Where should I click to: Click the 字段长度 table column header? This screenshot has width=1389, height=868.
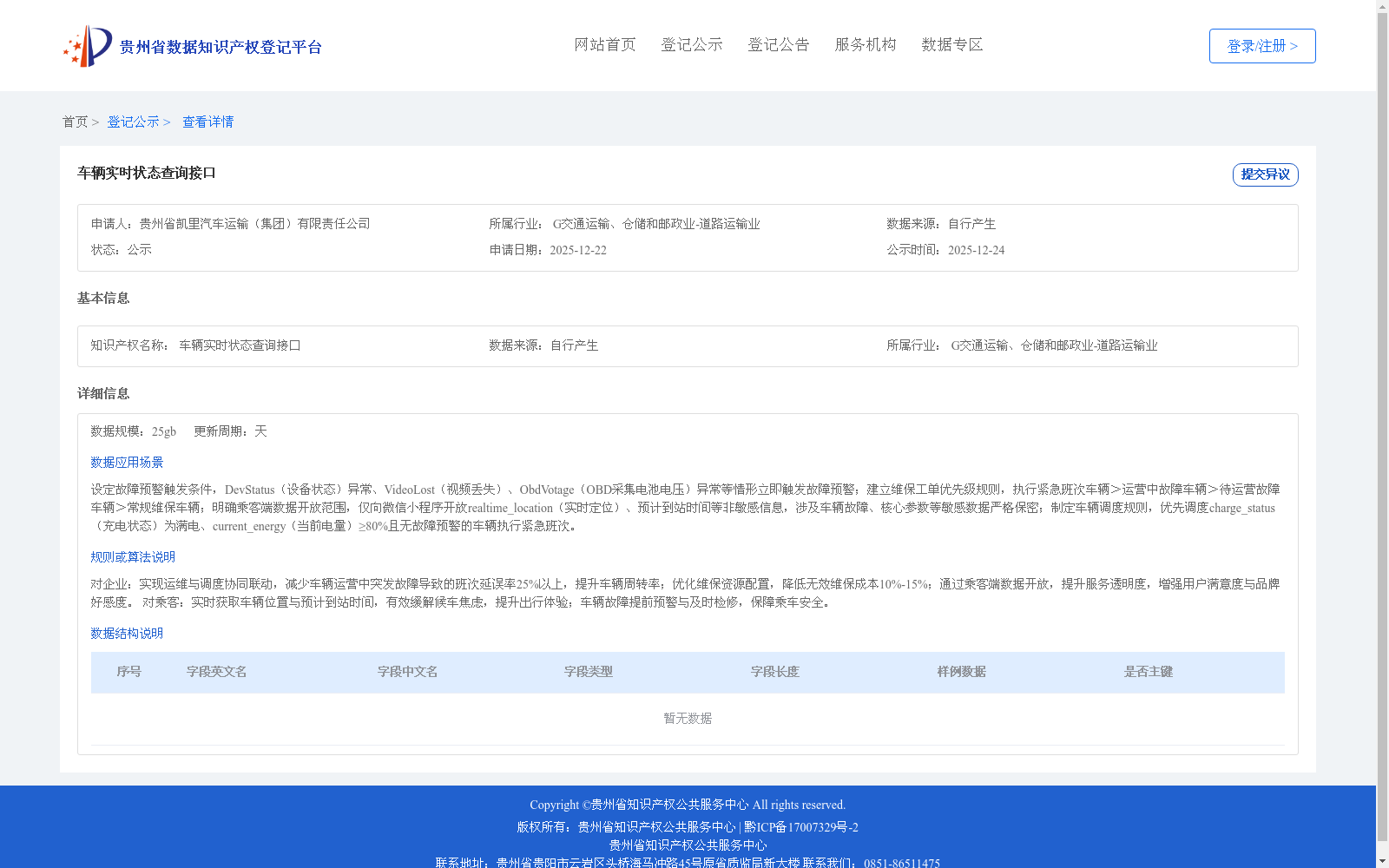click(x=775, y=672)
